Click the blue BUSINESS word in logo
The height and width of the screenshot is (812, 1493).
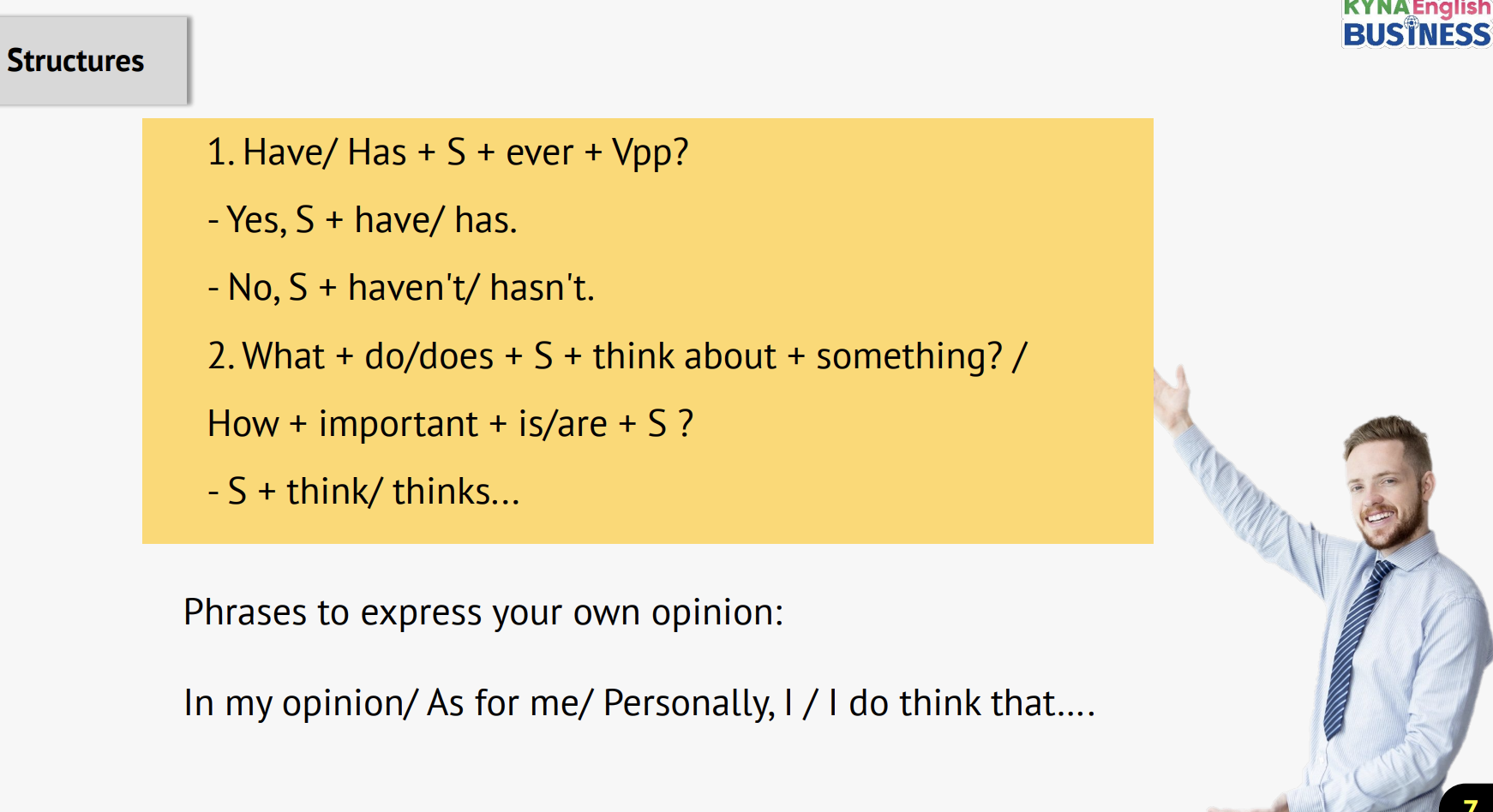pyautogui.click(x=1416, y=35)
